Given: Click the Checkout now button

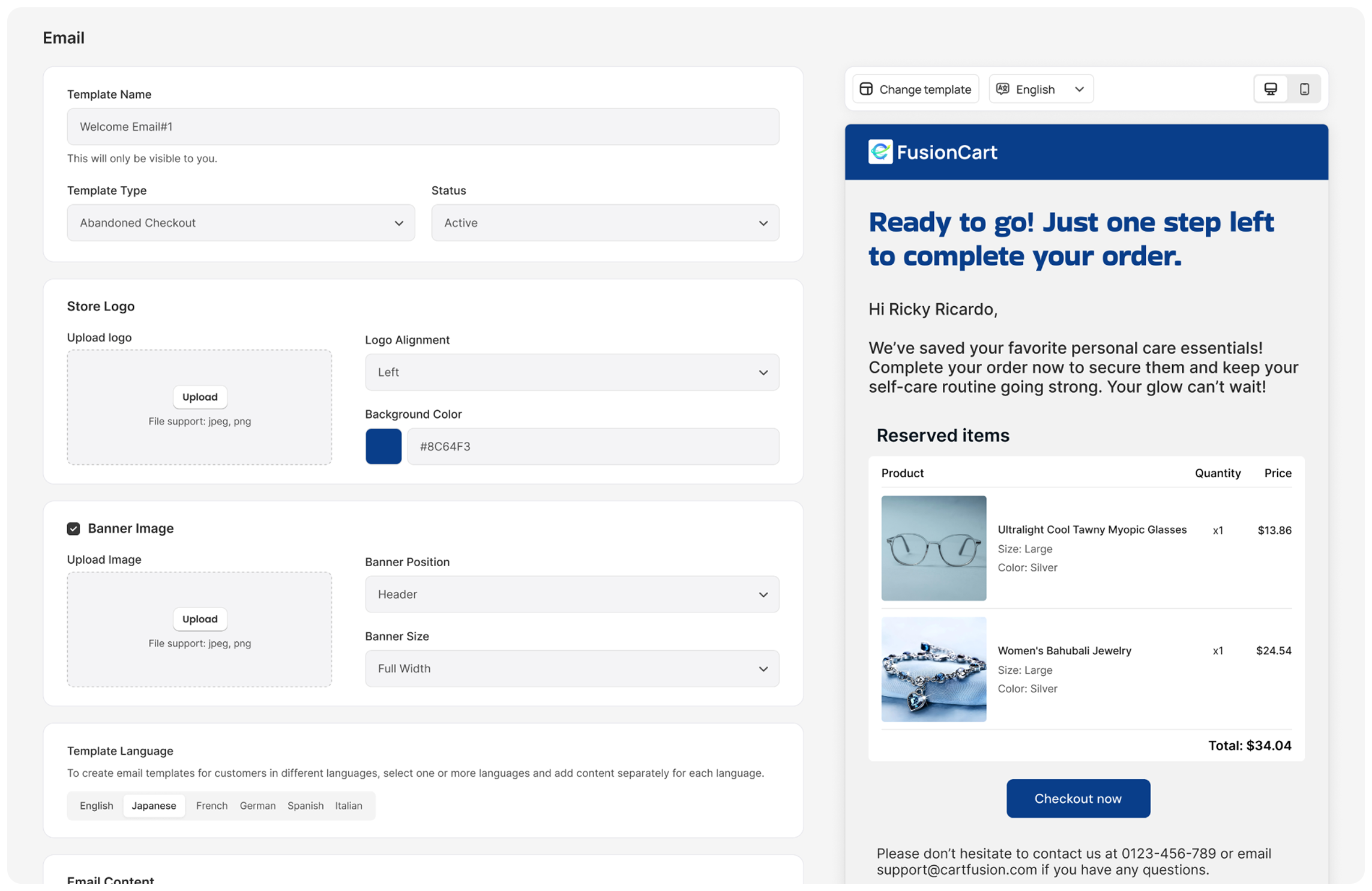Looking at the screenshot, I should click(x=1078, y=798).
